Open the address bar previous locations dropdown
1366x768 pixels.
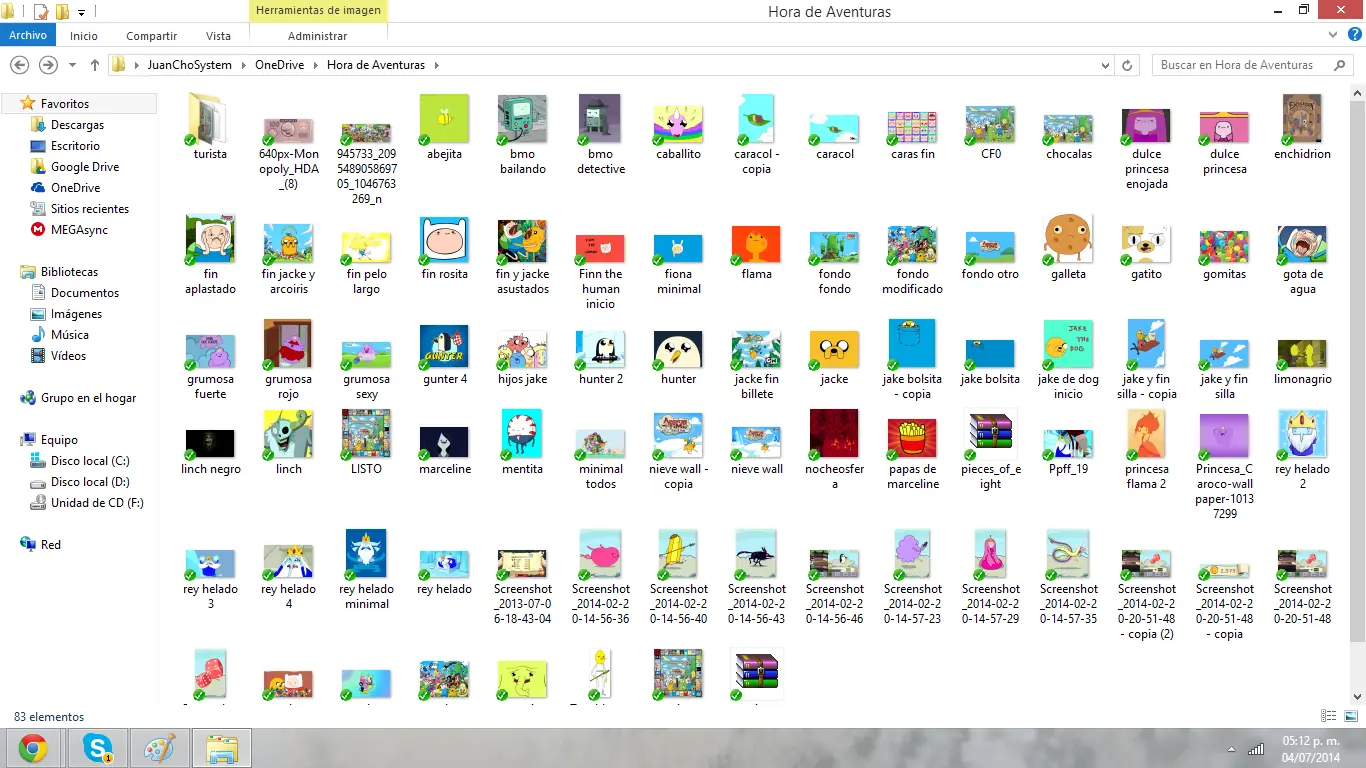(1105, 65)
